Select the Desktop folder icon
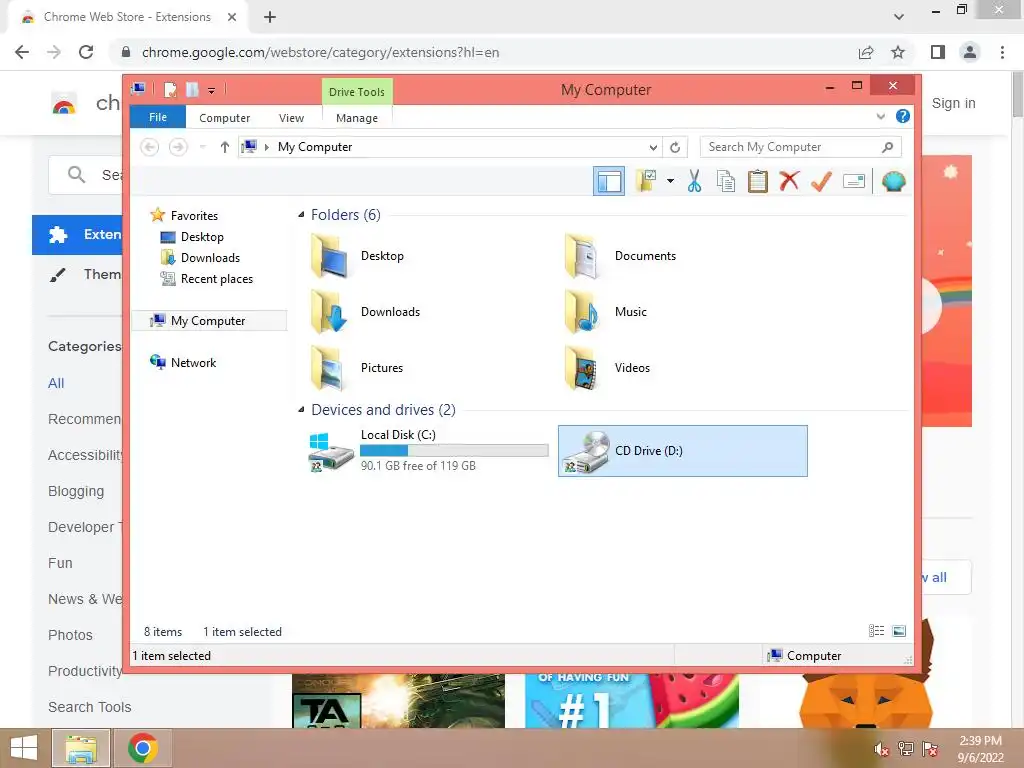Screen dimensions: 1024x768 pyautogui.click(x=328, y=257)
